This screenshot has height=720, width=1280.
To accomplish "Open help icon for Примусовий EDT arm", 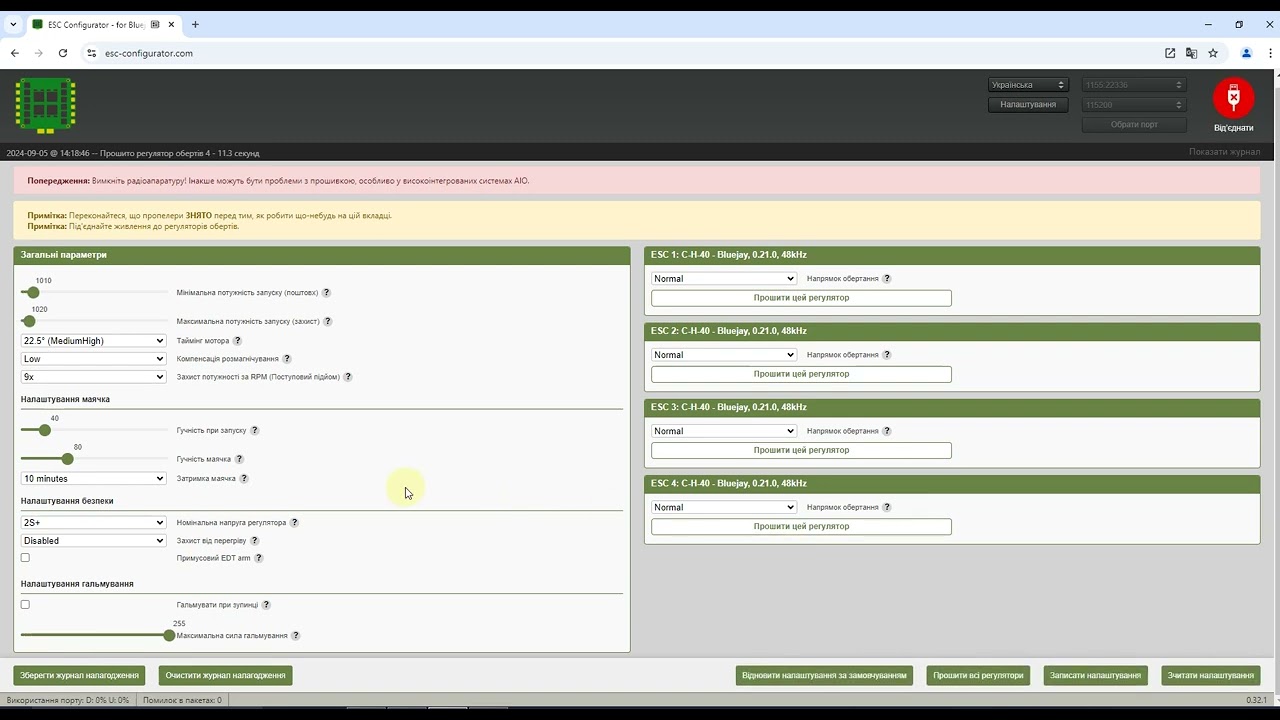I will pos(258,558).
